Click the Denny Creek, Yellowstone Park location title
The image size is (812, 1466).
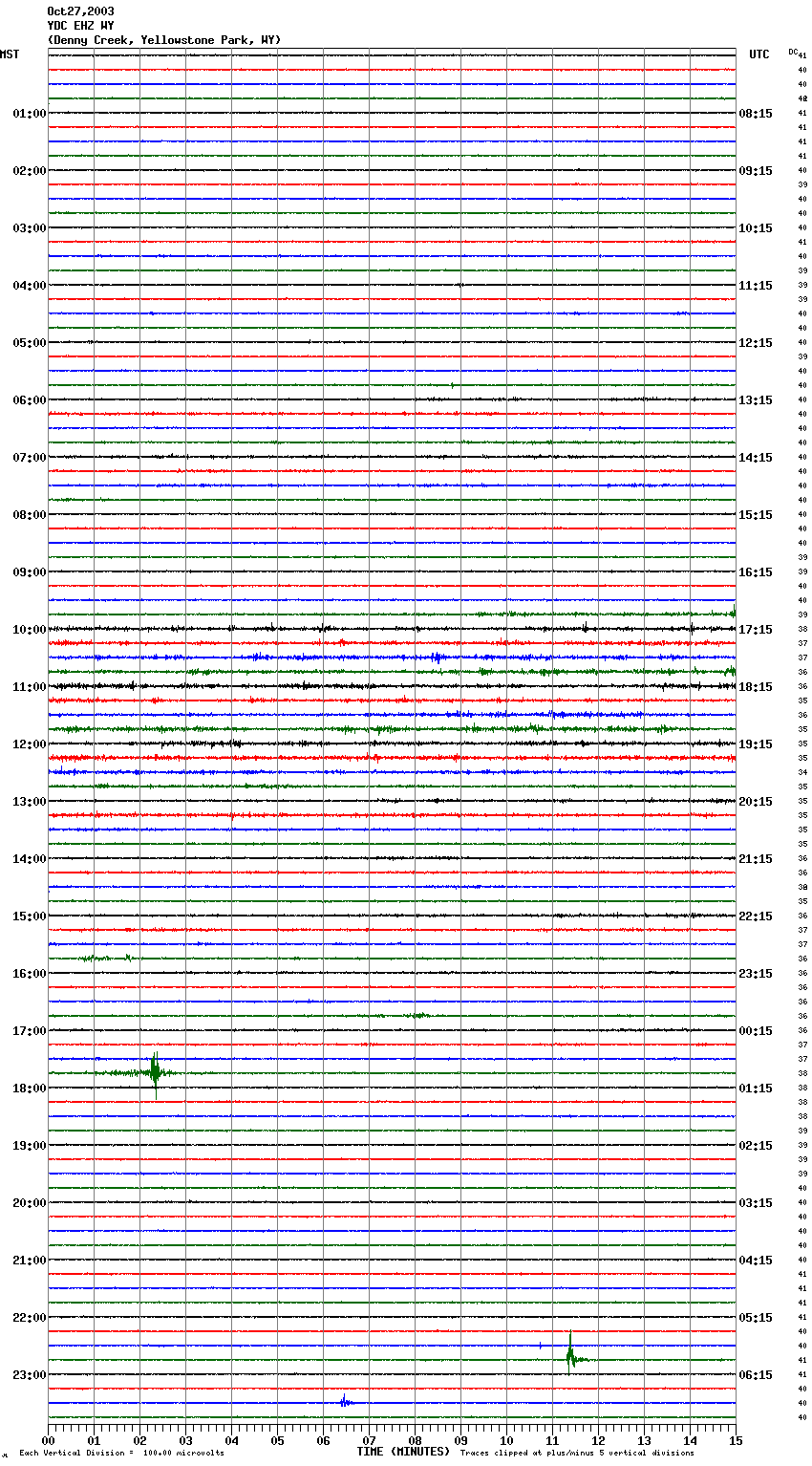pyautogui.click(x=164, y=40)
